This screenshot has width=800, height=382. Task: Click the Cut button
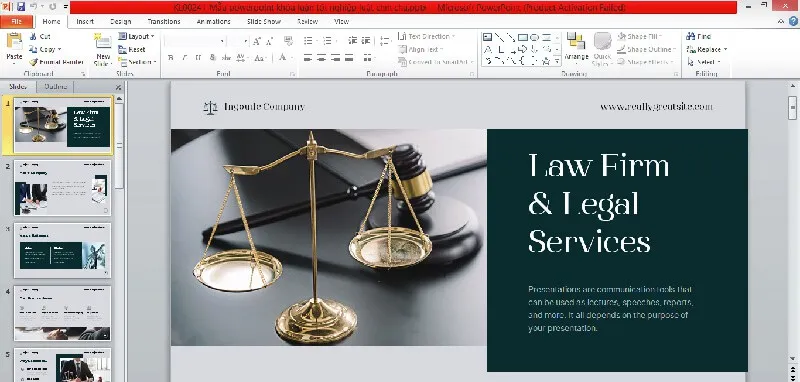pos(40,36)
